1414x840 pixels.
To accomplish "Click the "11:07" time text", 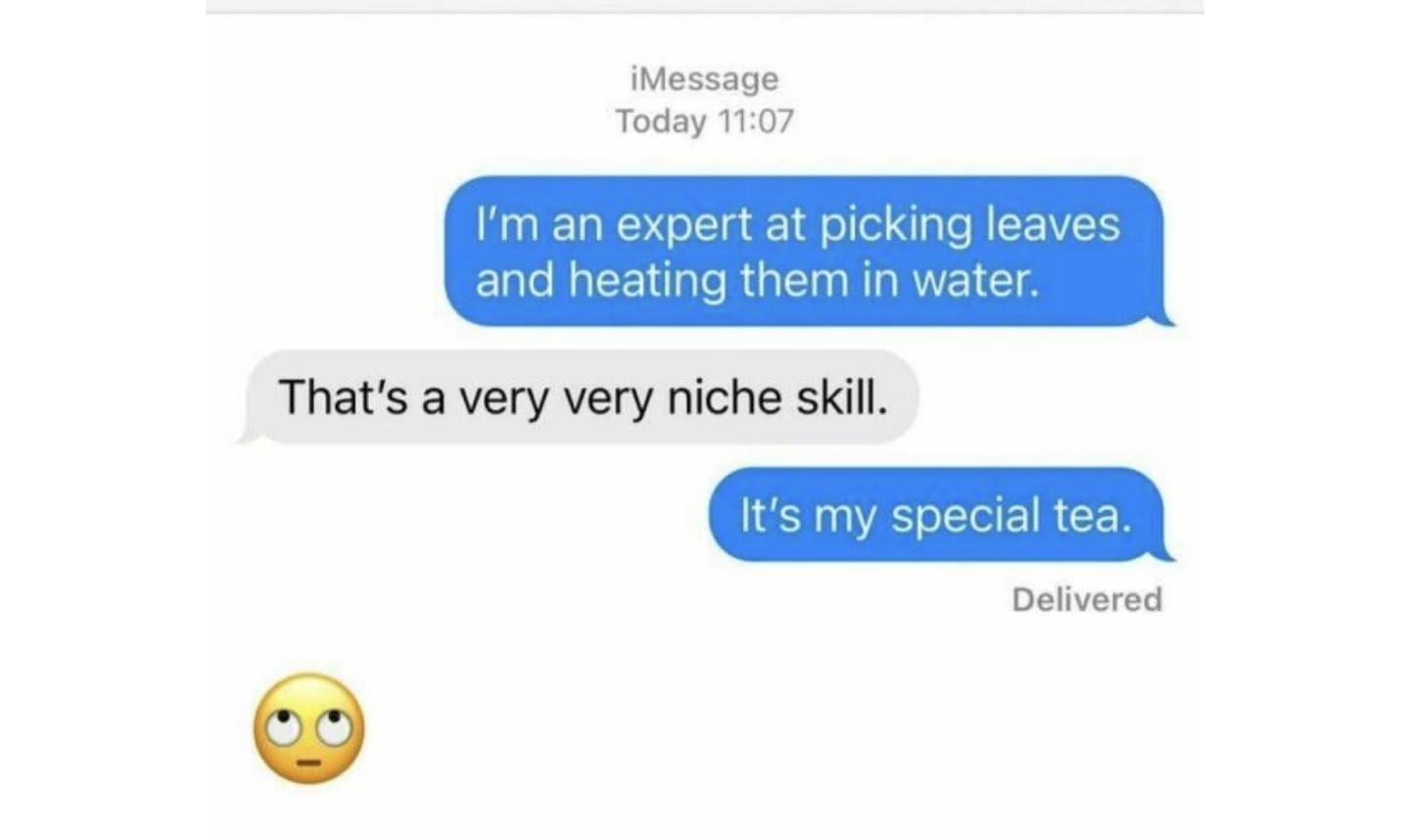I will click(x=756, y=121).
